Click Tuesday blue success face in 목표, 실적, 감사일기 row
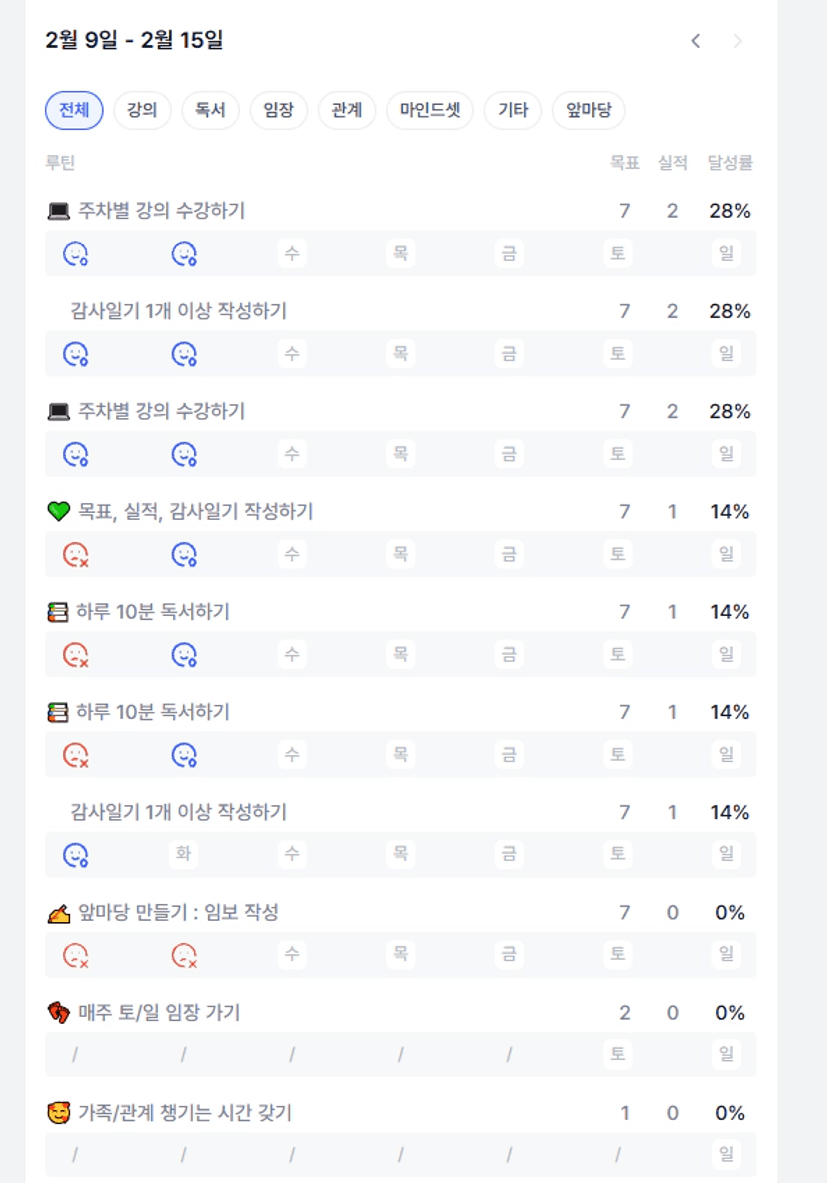The height and width of the screenshot is (1183, 827). pyautogui.click(x=184, y=554)
